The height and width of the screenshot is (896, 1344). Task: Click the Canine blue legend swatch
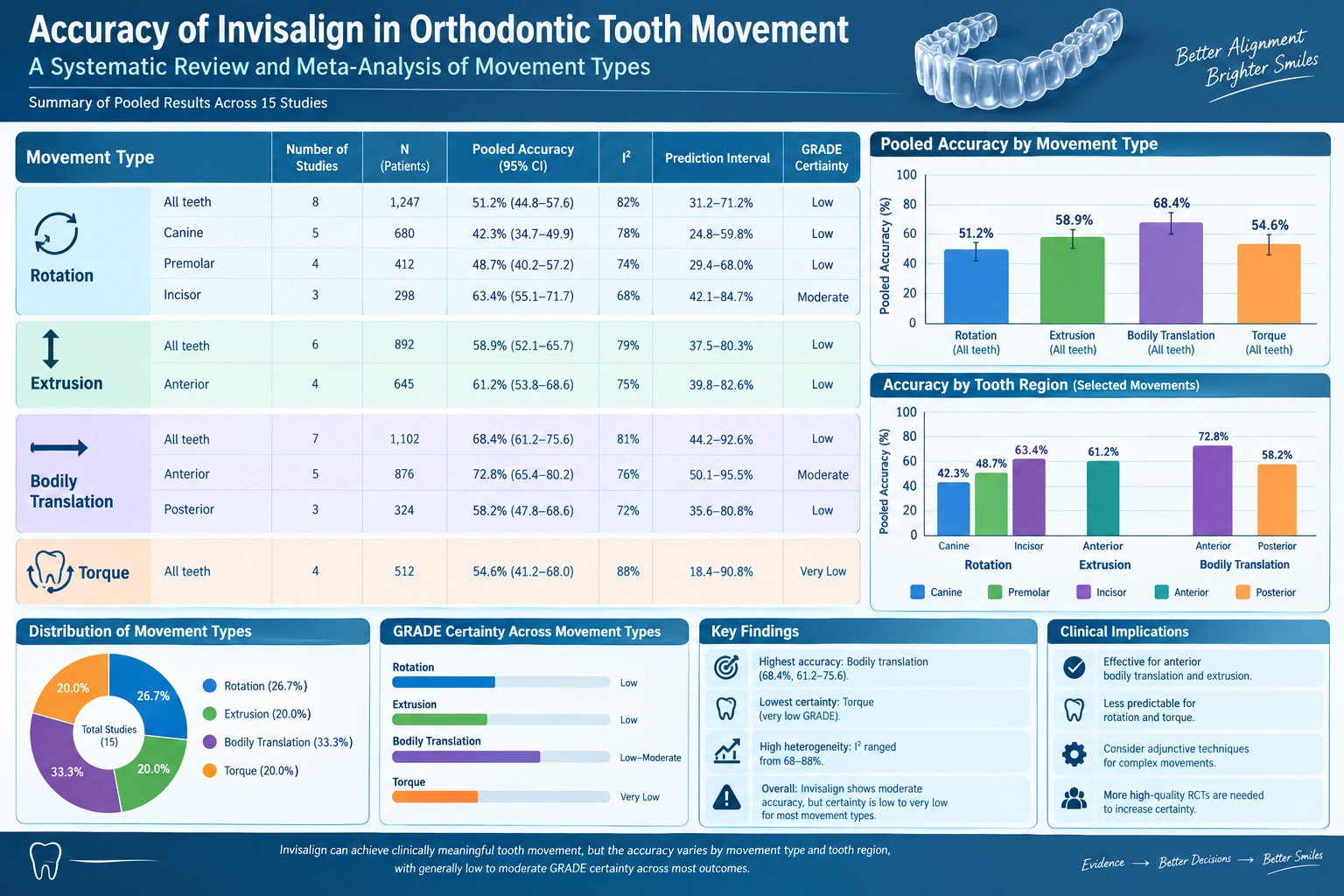coord(917,592)
